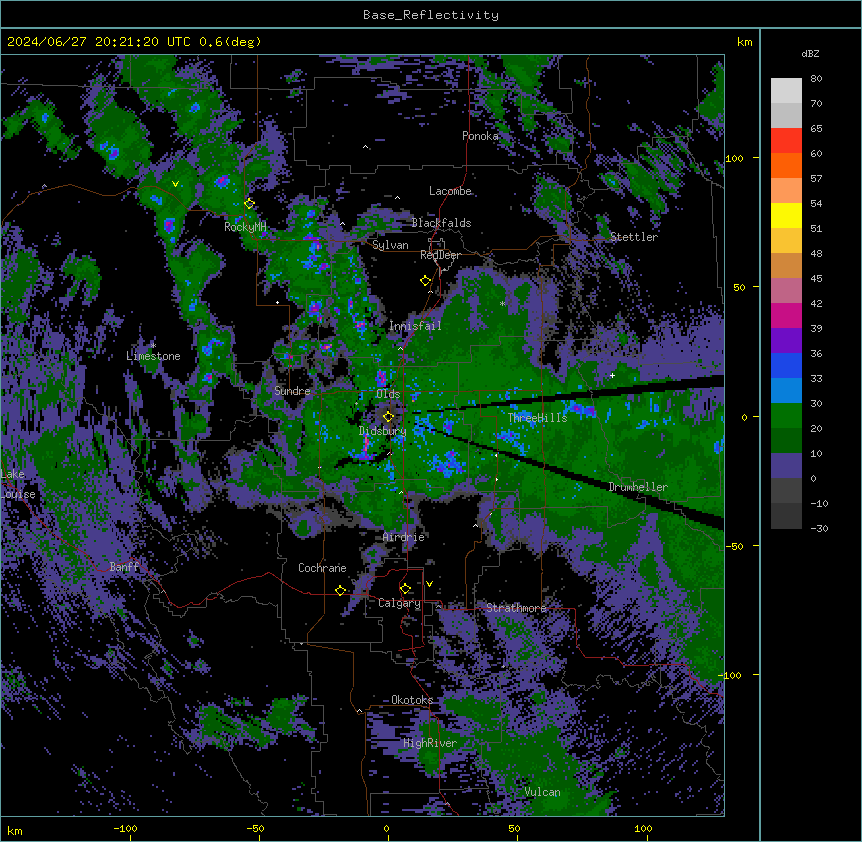Click the Olds label
This screenshot has height=842, width=862.
tap(388, 394)
